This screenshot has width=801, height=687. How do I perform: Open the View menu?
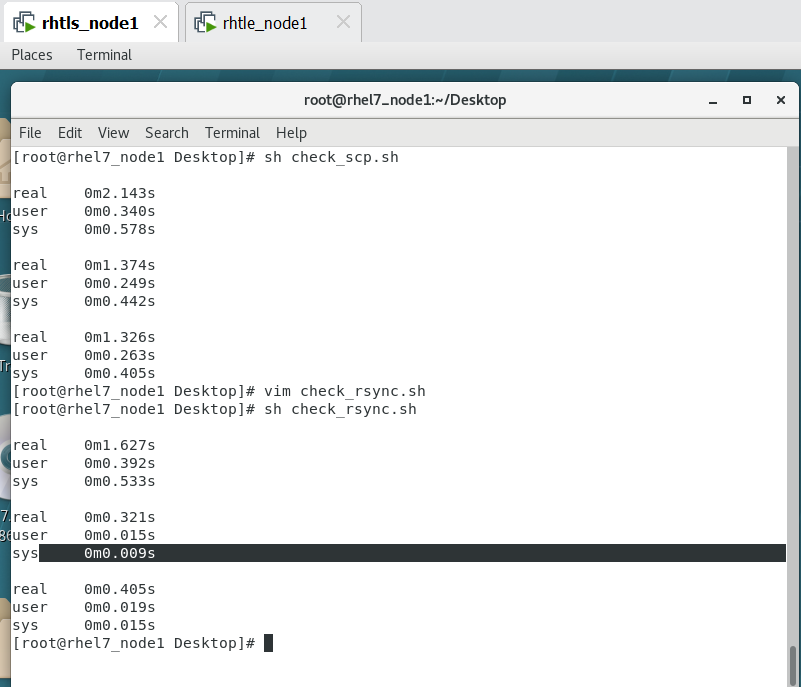[x=113, y=133]
